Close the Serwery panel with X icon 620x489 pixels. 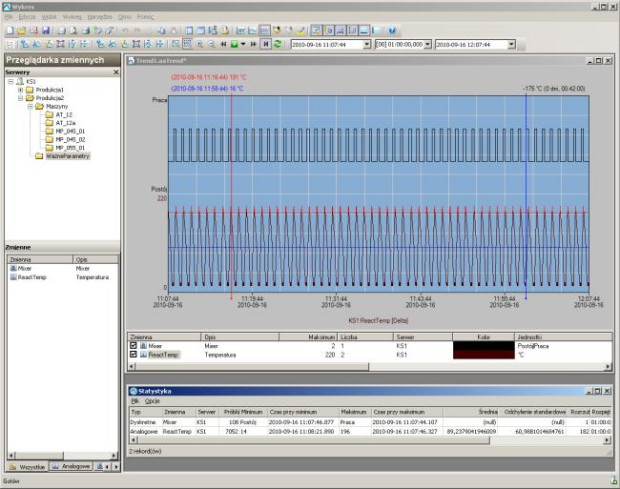[115, 73]
